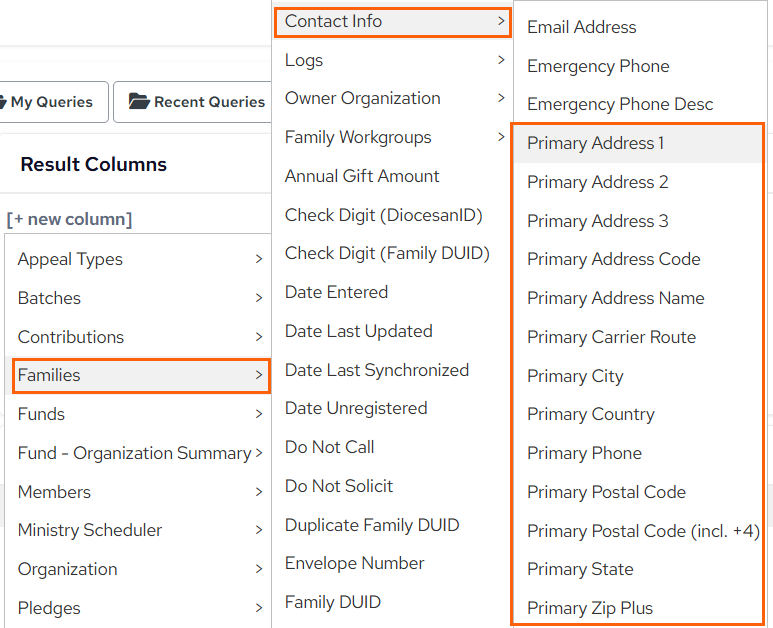
Task: Click the [+ new column] link
Action: [69, 219]
